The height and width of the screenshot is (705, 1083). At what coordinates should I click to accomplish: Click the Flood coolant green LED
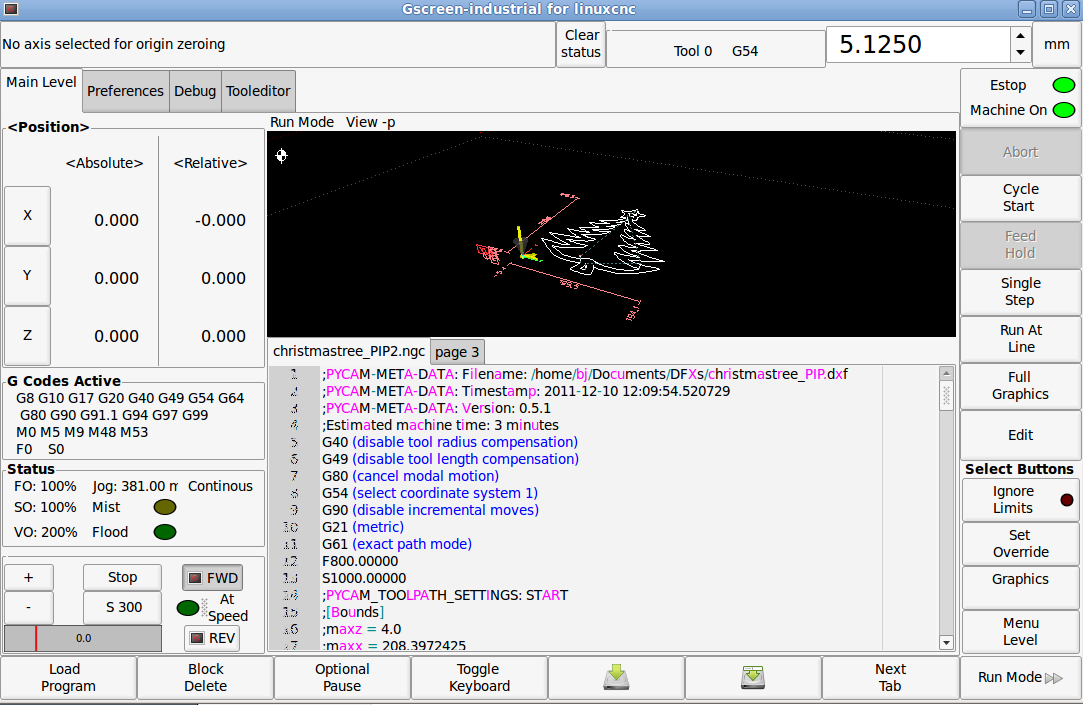pyautogui.click(x=165, y=532)
